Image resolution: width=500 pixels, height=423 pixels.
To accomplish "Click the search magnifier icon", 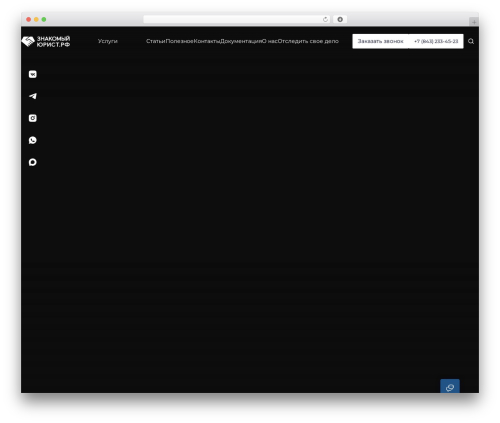I will 471,41.
